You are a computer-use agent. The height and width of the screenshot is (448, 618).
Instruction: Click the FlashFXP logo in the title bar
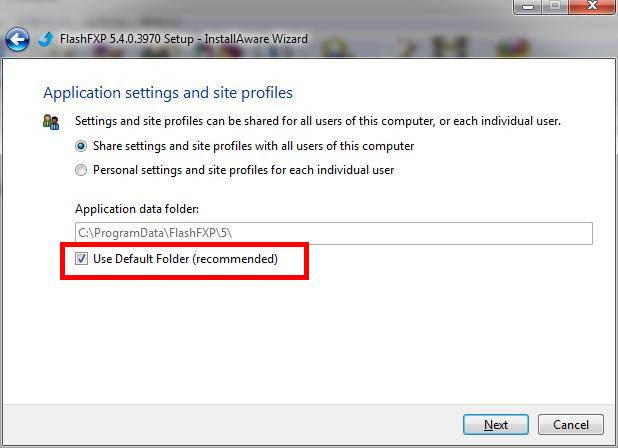pyautogui.click(x=45, y=40)
